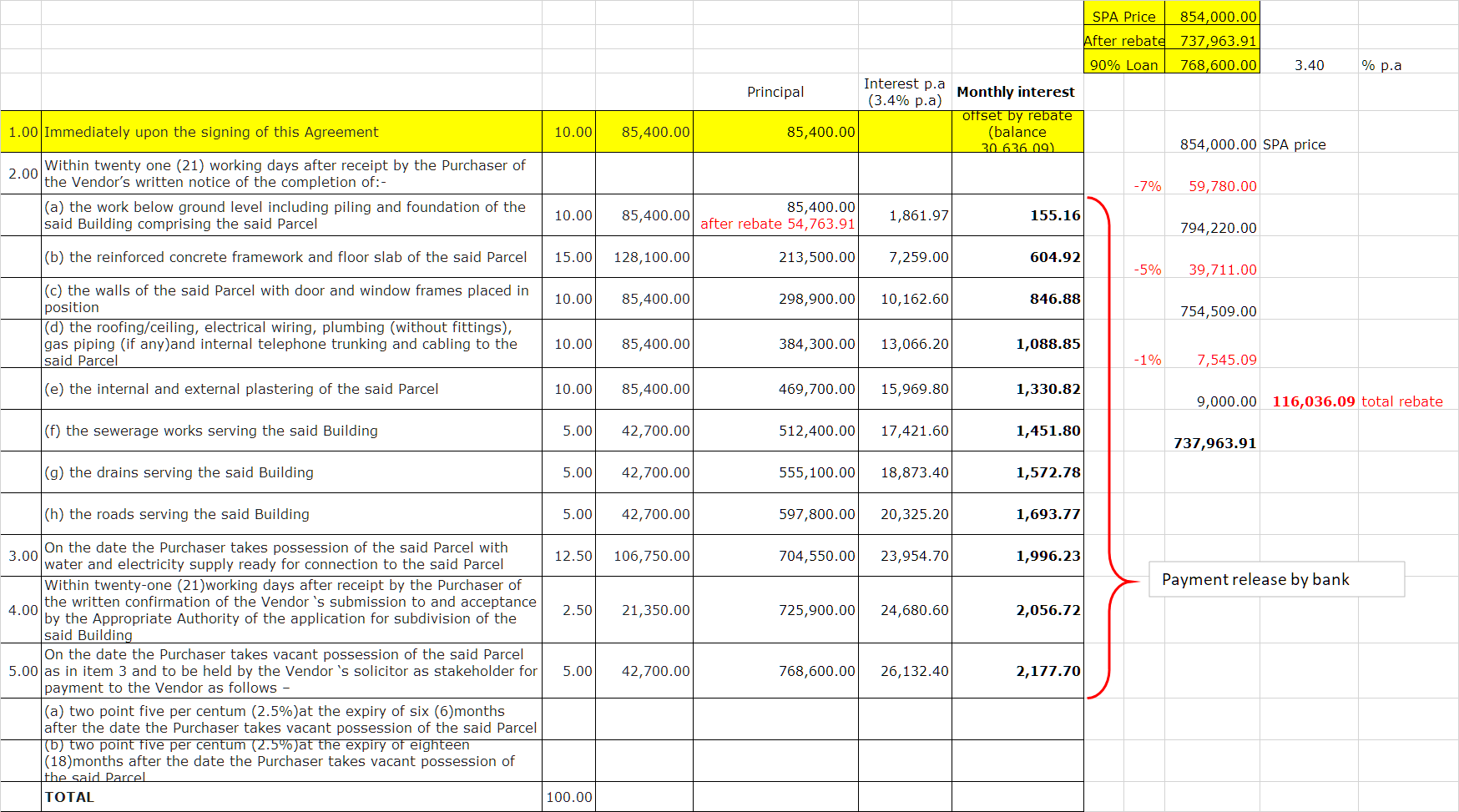Viewport: 1459px width, 812px height.
Task: Select the item 4.00 subdivision application description
Action: (291, 610)
